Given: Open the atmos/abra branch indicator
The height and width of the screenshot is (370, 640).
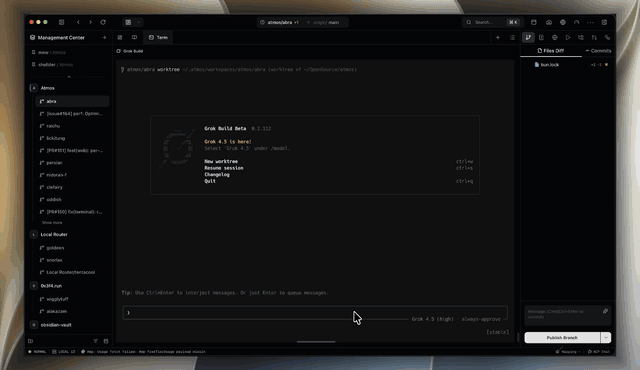Looking at the screenshot, I should pyautogui.click(x=280, y=22).
